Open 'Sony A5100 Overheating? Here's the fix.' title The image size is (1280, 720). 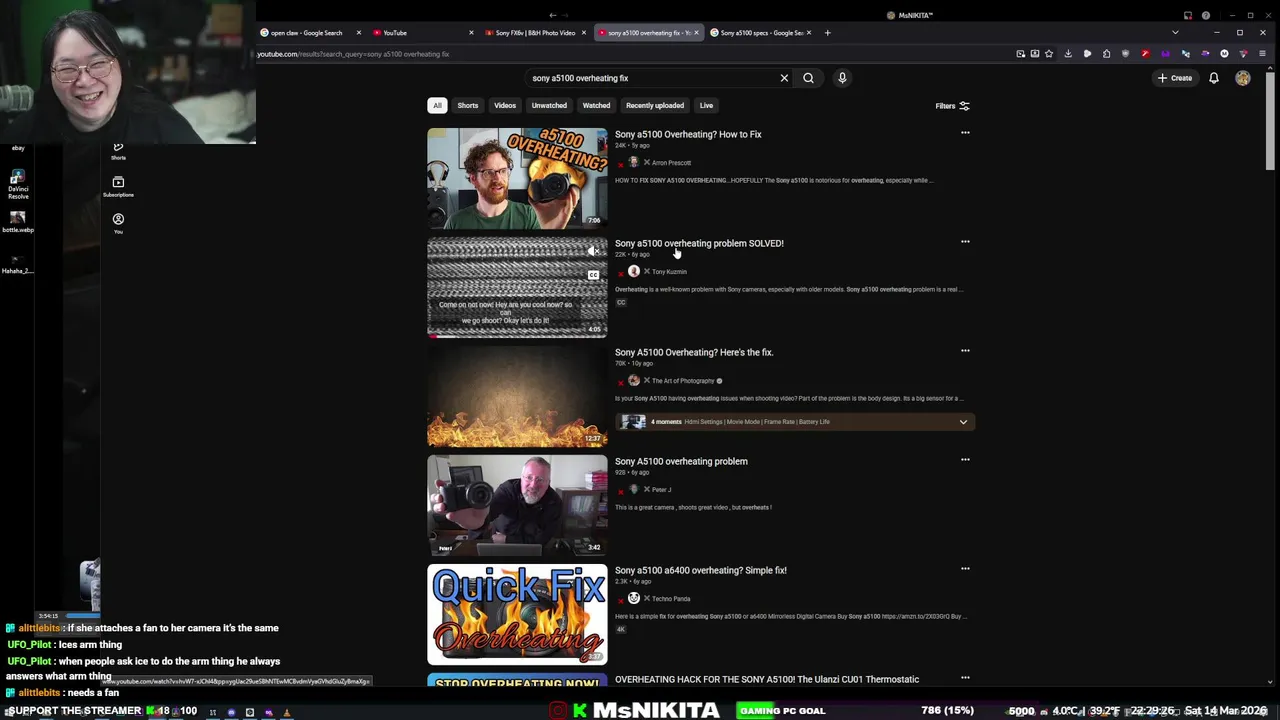pos(694,352)
